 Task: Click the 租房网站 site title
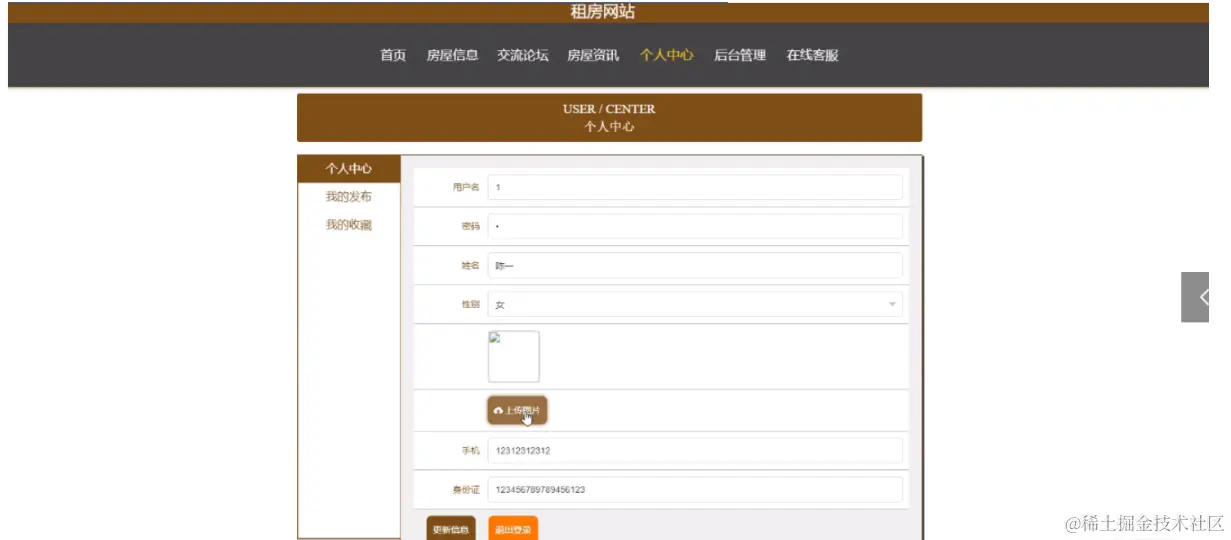(x=602, y=12)
